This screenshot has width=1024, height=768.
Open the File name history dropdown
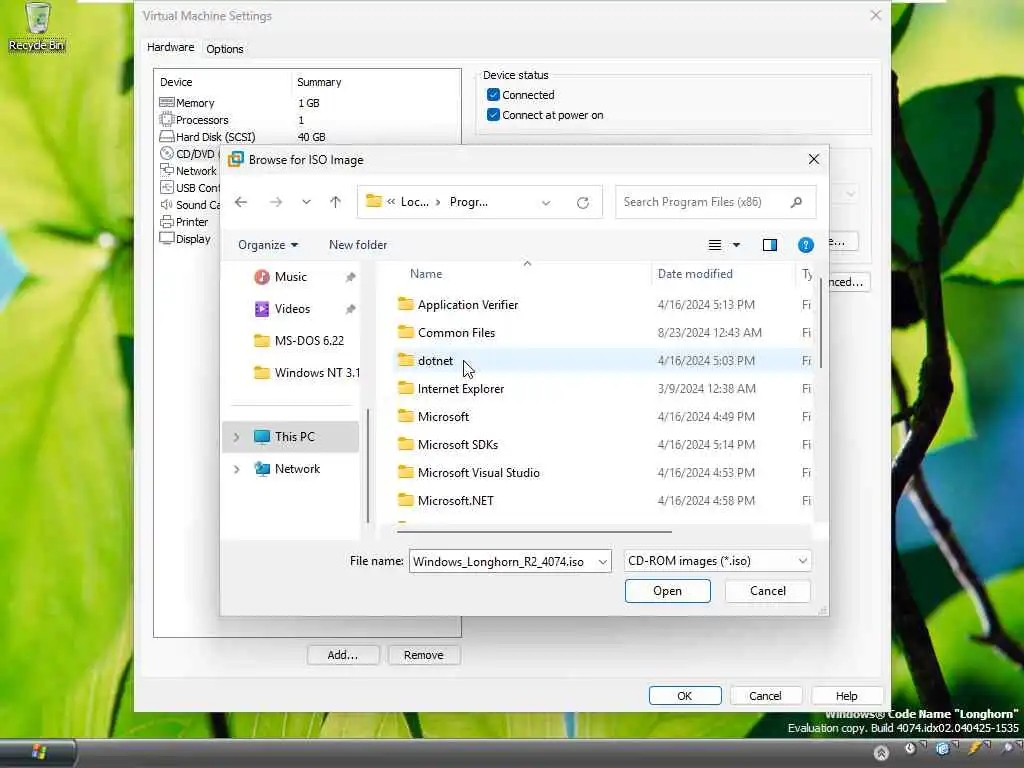[602, 562]
